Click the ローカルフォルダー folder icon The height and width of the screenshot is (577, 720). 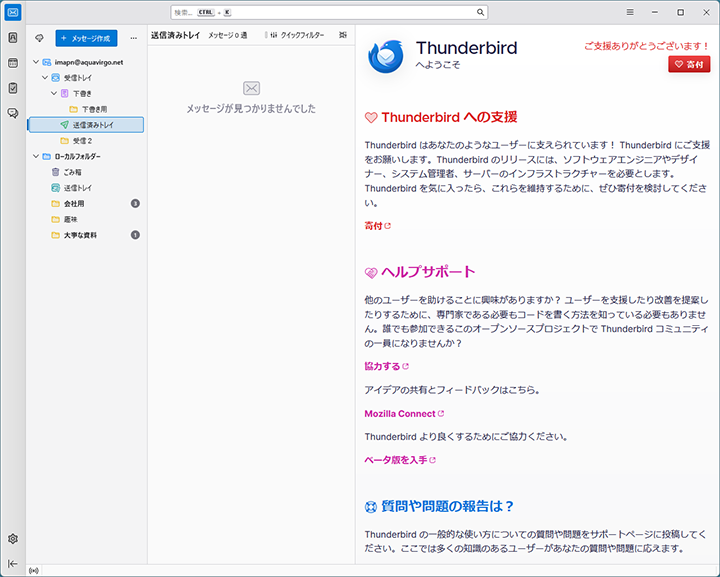47,157
